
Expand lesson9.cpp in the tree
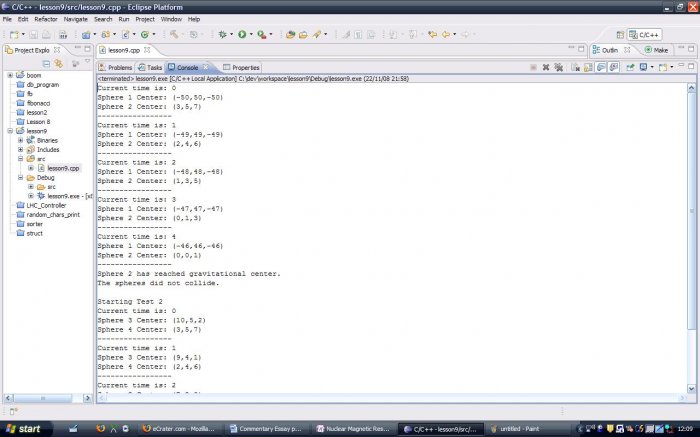click(x=30, y=168)
